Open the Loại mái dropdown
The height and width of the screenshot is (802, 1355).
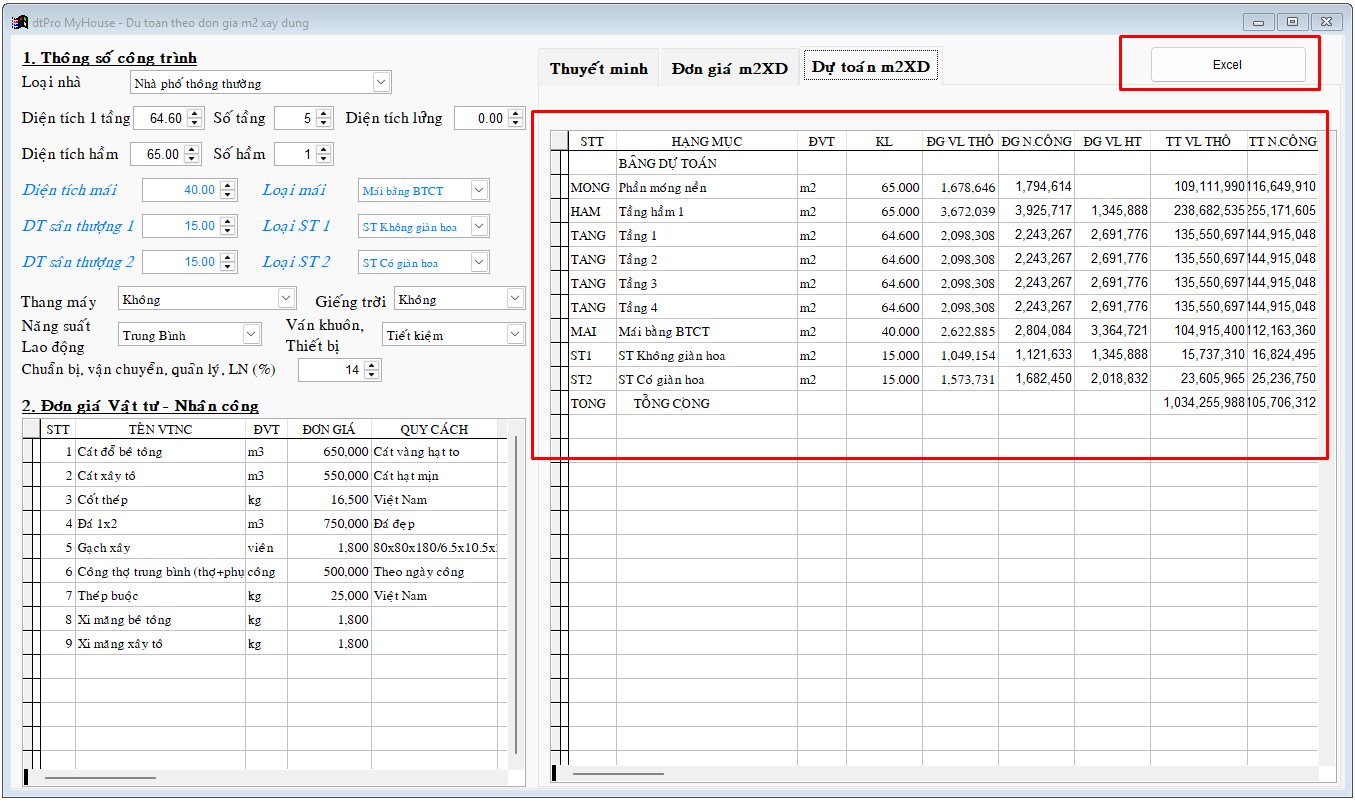[479, 191]
